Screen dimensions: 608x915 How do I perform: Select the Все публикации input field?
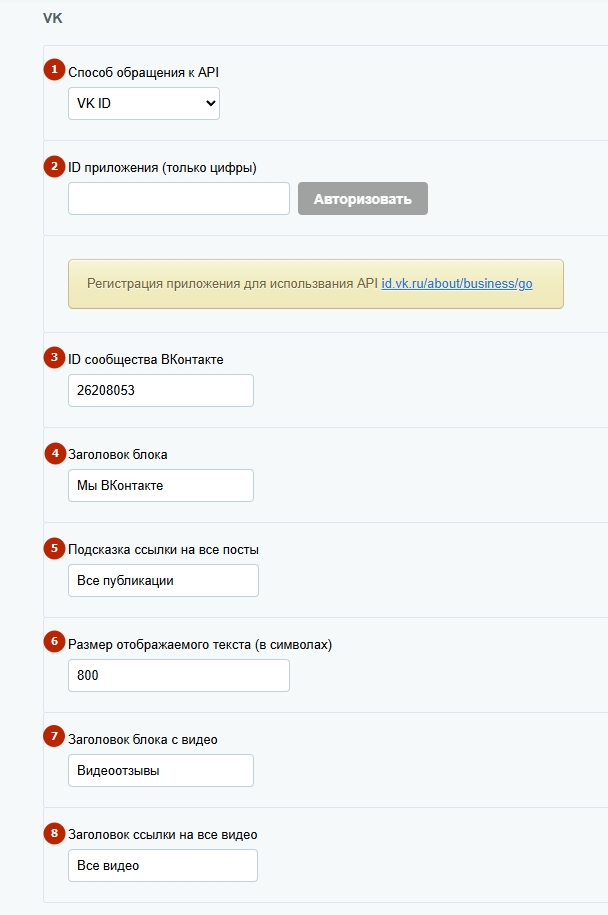pyautogui.click(x=163, y=580)
